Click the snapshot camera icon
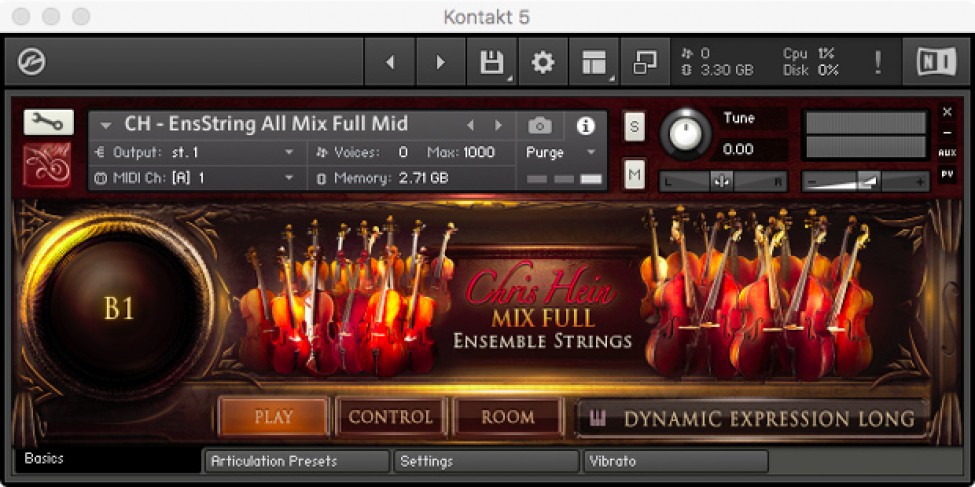 coord(540,126)
